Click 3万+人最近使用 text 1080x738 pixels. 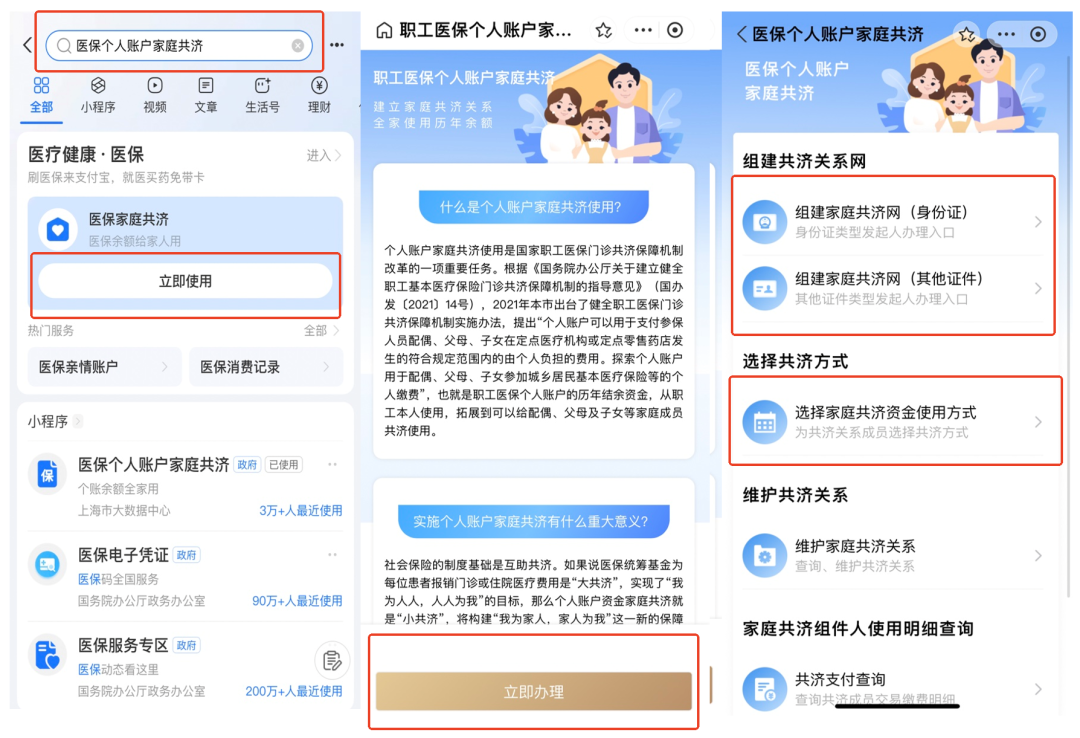(x=300, y=511)
